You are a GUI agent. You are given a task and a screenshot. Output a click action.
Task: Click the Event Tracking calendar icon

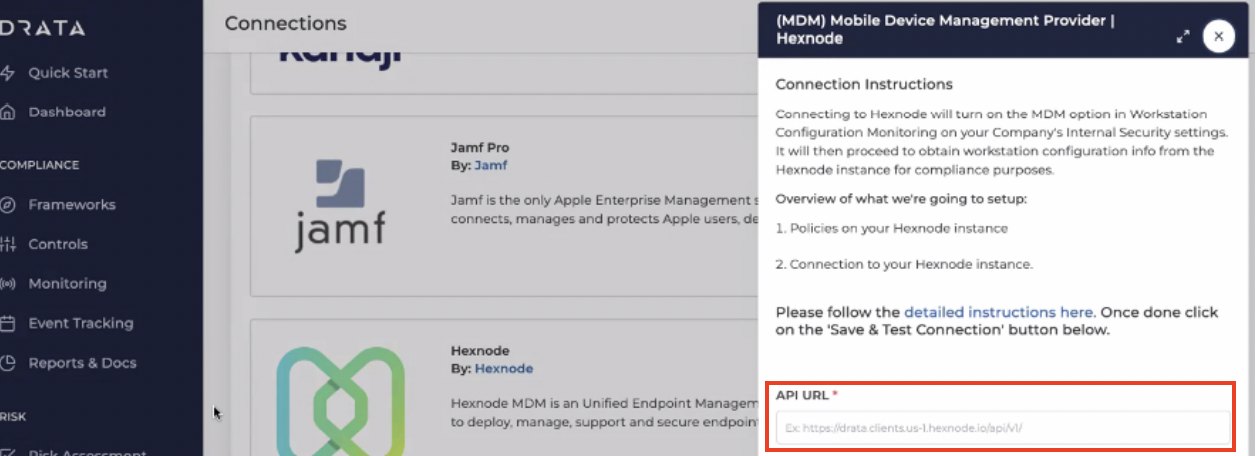8,323
